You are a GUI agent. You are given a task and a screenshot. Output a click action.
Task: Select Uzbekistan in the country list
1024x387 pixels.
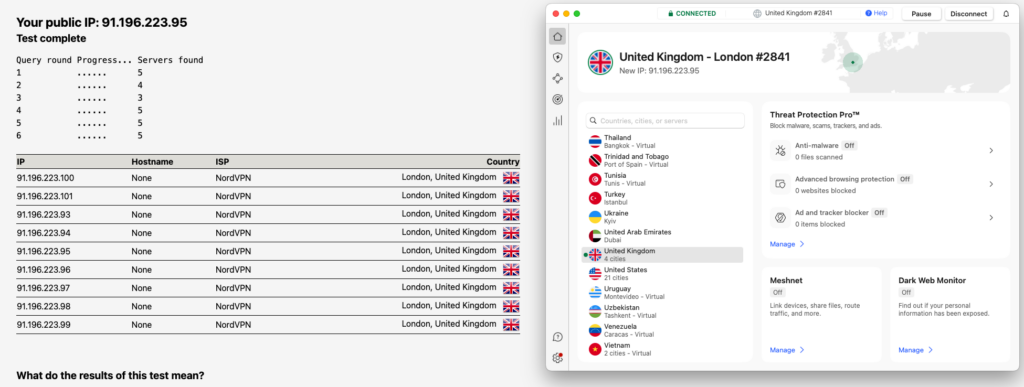[662, 311]
